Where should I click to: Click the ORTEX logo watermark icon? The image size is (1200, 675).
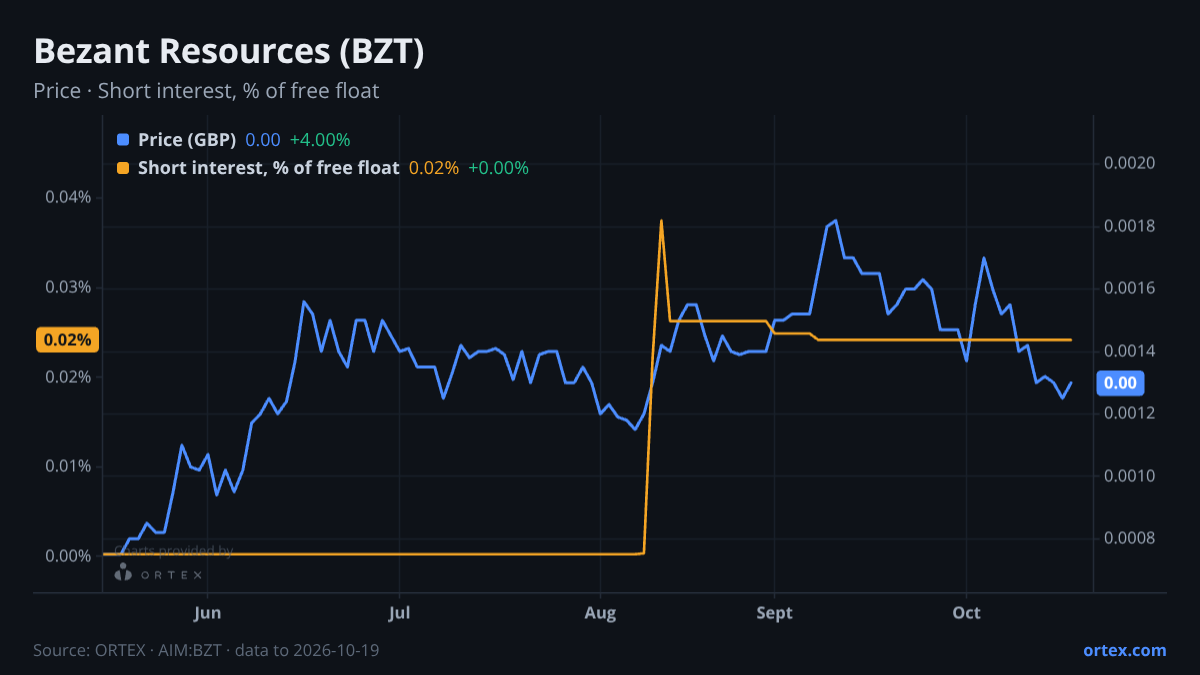(123, 573)
